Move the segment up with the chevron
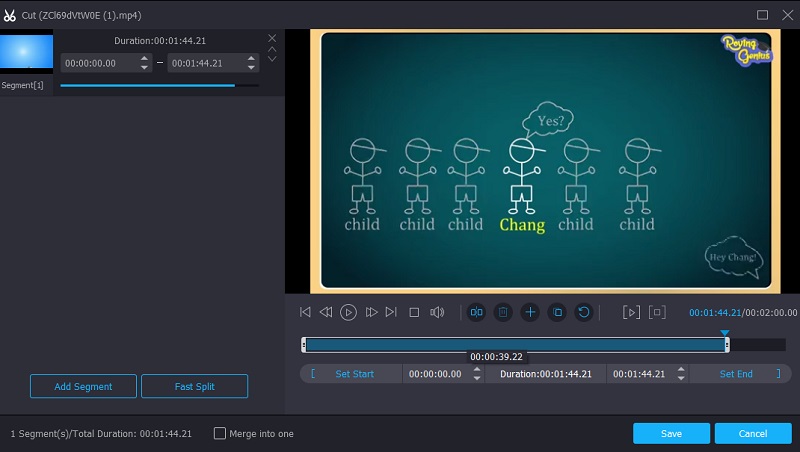 (x=272, y=48)
